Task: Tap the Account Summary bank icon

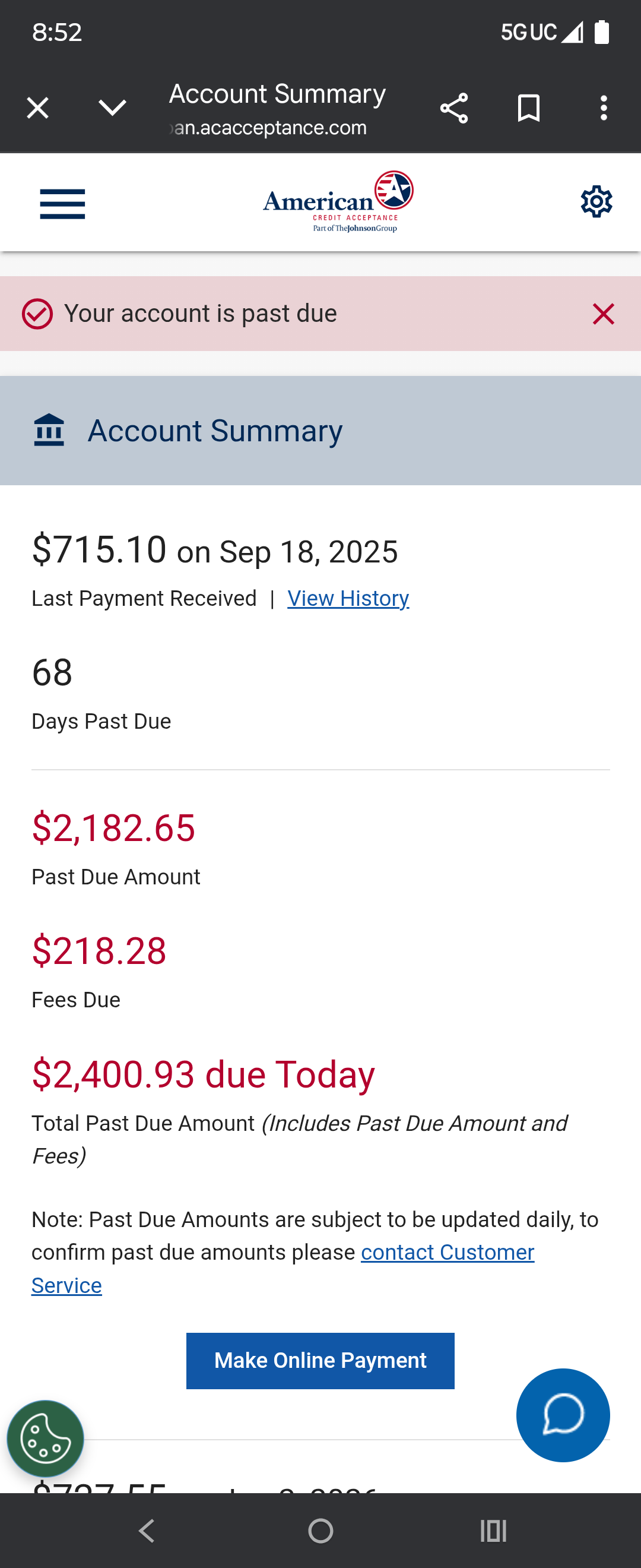Action: coord(49,431)
